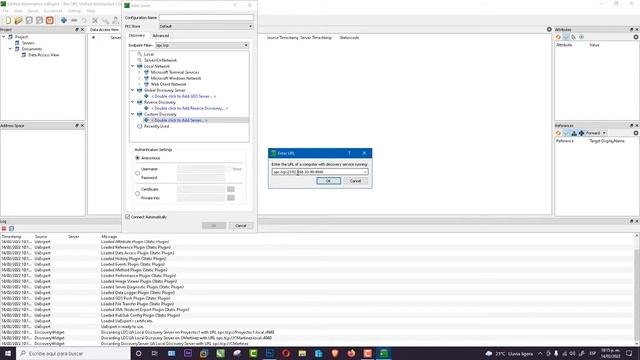Toggle the Store password checkbox
The image size is (640, 360).
[x=229, y=169]
